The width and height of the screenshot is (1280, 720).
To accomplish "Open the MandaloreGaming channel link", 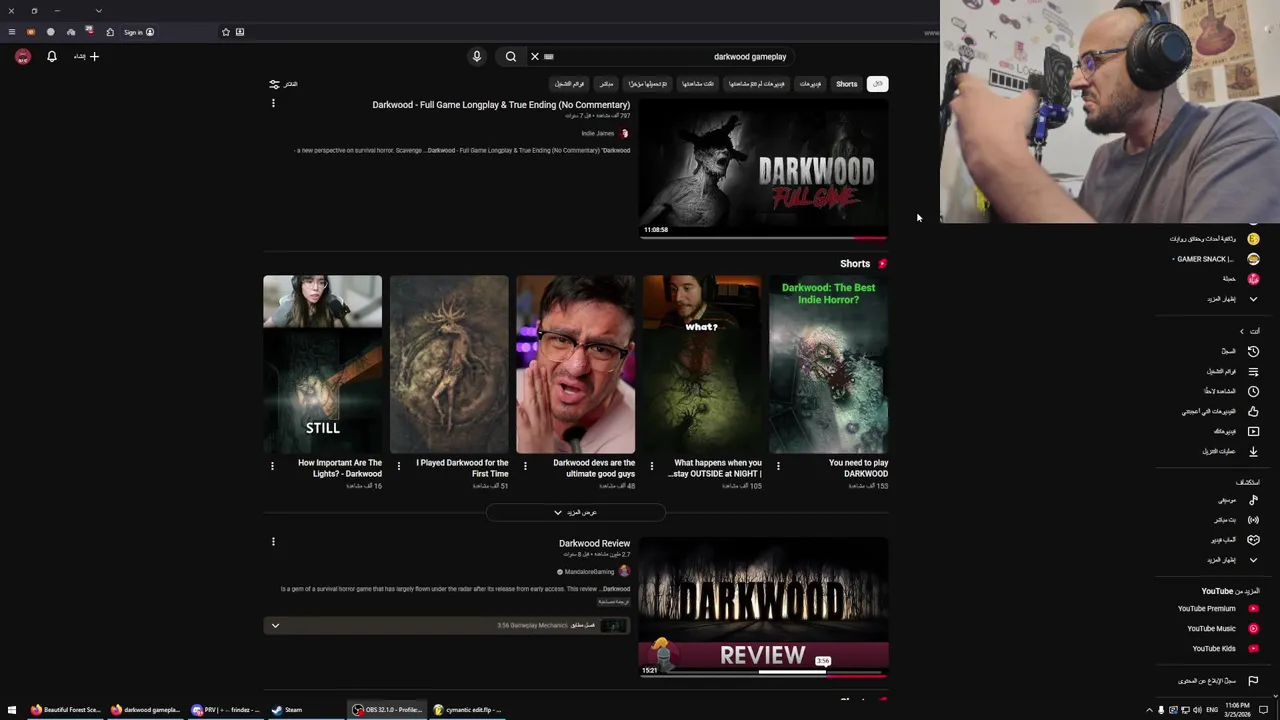I will (589, 572).
